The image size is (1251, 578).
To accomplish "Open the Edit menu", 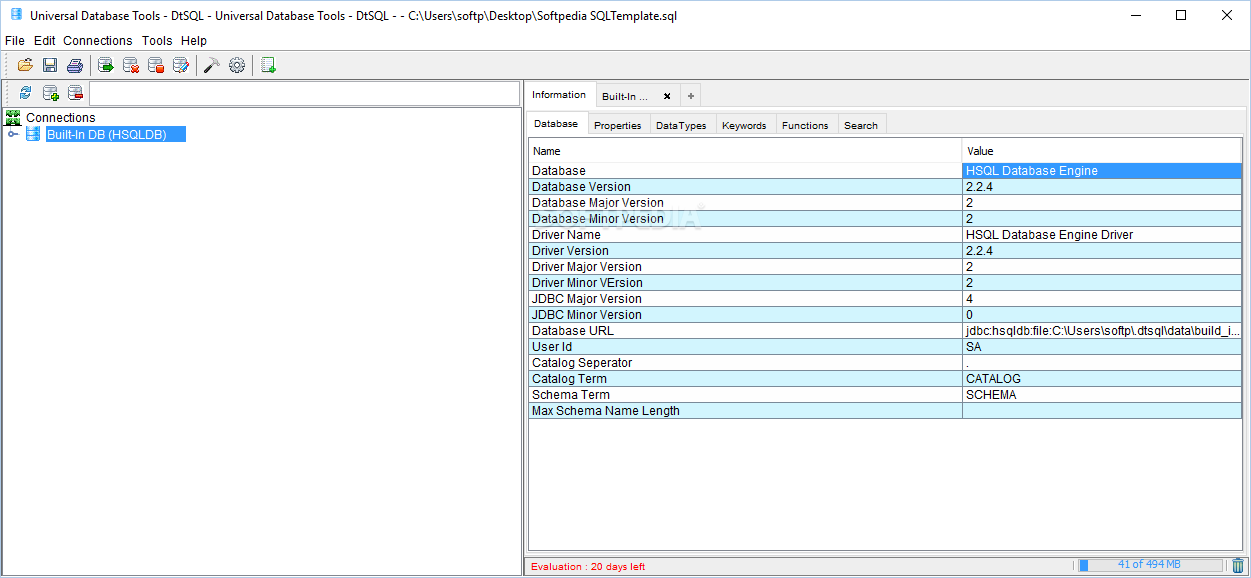I will pos(45,41).
